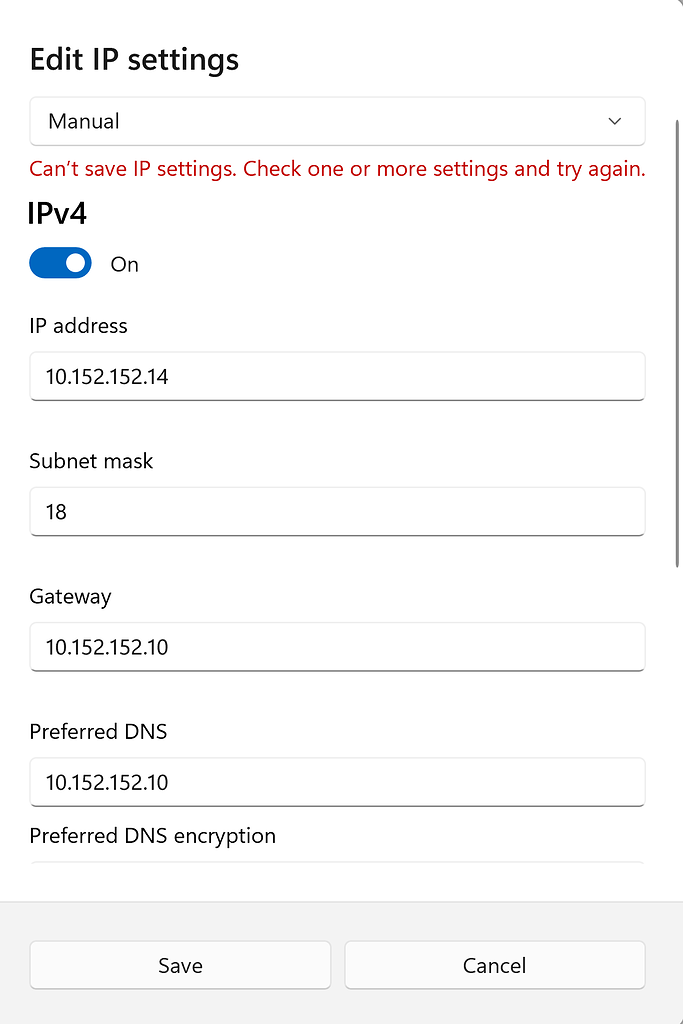
Task: Focus the Preferred DNS field
Action: click(x=337, y=782)
